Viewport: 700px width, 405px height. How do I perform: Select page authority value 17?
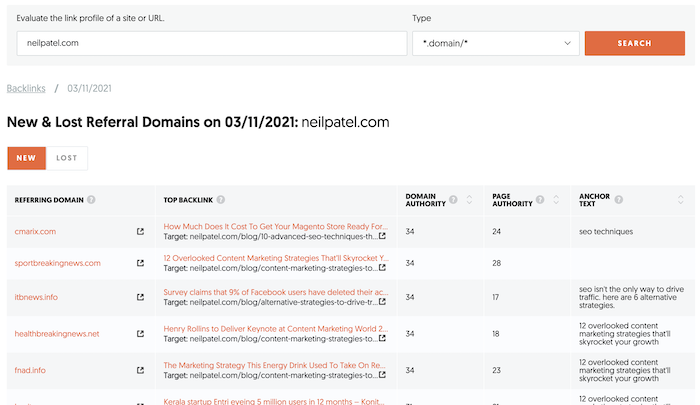click(496, 297)
